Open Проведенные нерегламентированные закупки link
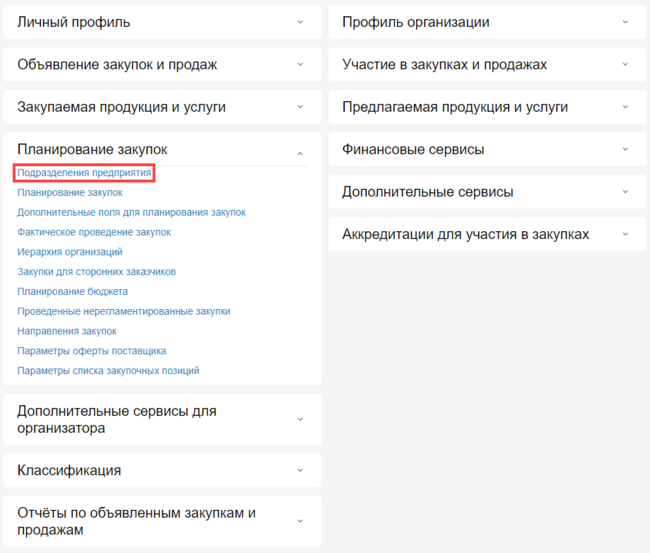The height and width of the screenshot is (553, 650). click(x=124, y=311)
